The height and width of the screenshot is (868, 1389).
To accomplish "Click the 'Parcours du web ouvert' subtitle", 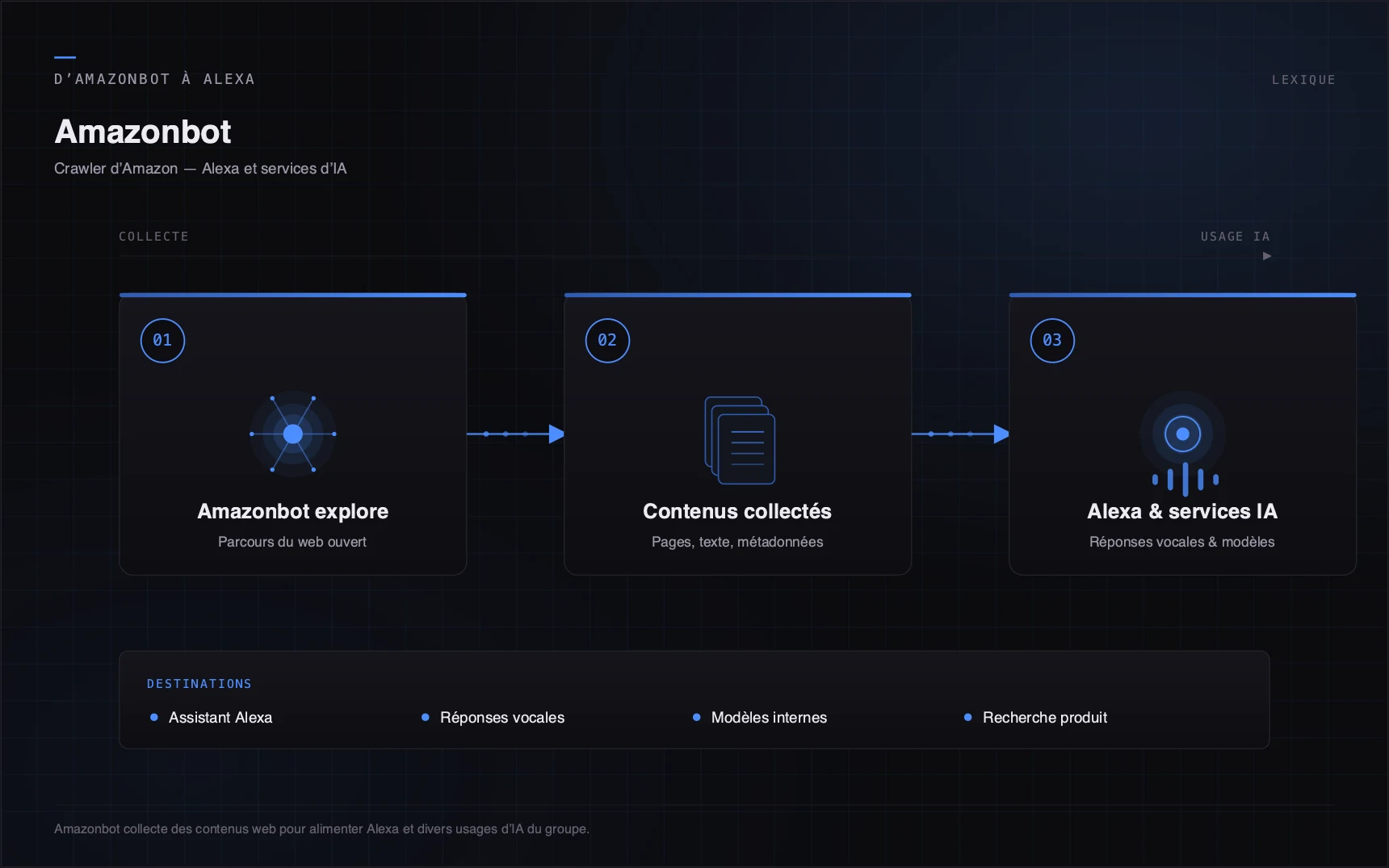I will [292, 542].
